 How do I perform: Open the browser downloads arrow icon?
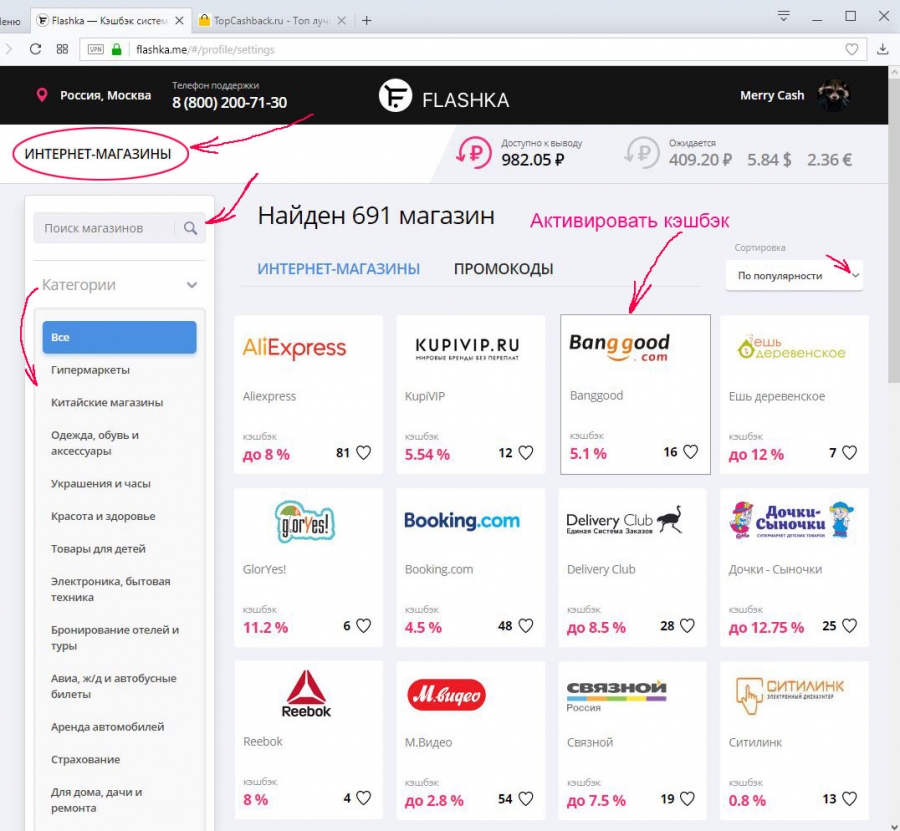click(883, 49)
